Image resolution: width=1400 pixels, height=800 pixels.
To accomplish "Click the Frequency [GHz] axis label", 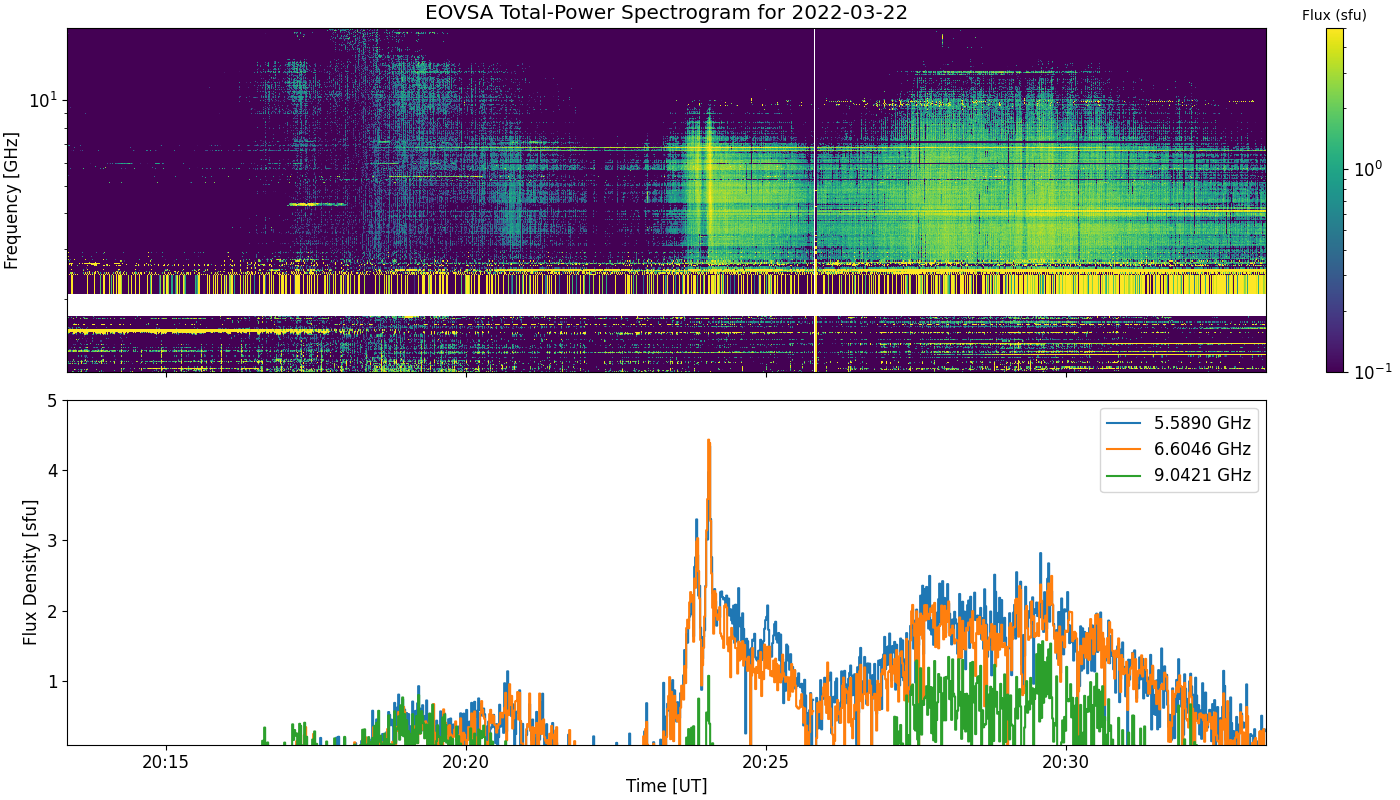I will click(x=12, y=200).
